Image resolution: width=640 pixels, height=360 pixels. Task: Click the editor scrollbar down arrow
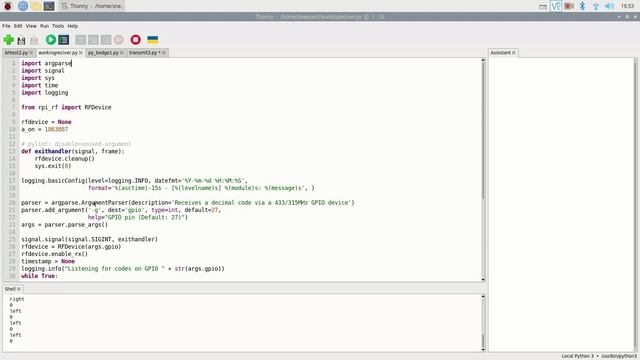pos(483,279)
